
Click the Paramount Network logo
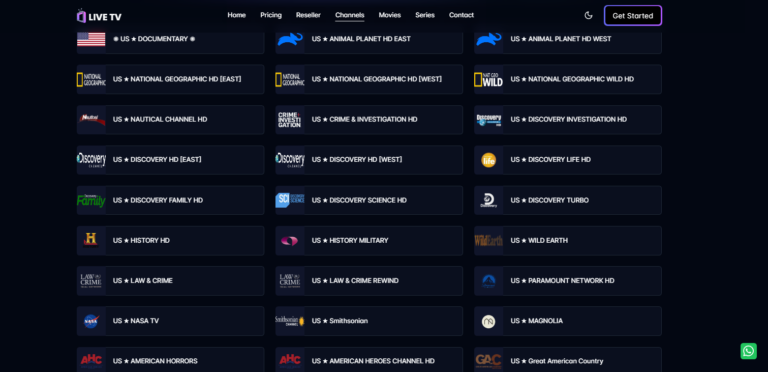[x=488, y=281]
